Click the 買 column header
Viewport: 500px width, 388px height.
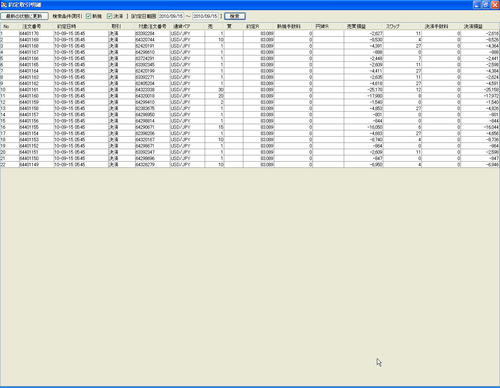coord(234,26)
